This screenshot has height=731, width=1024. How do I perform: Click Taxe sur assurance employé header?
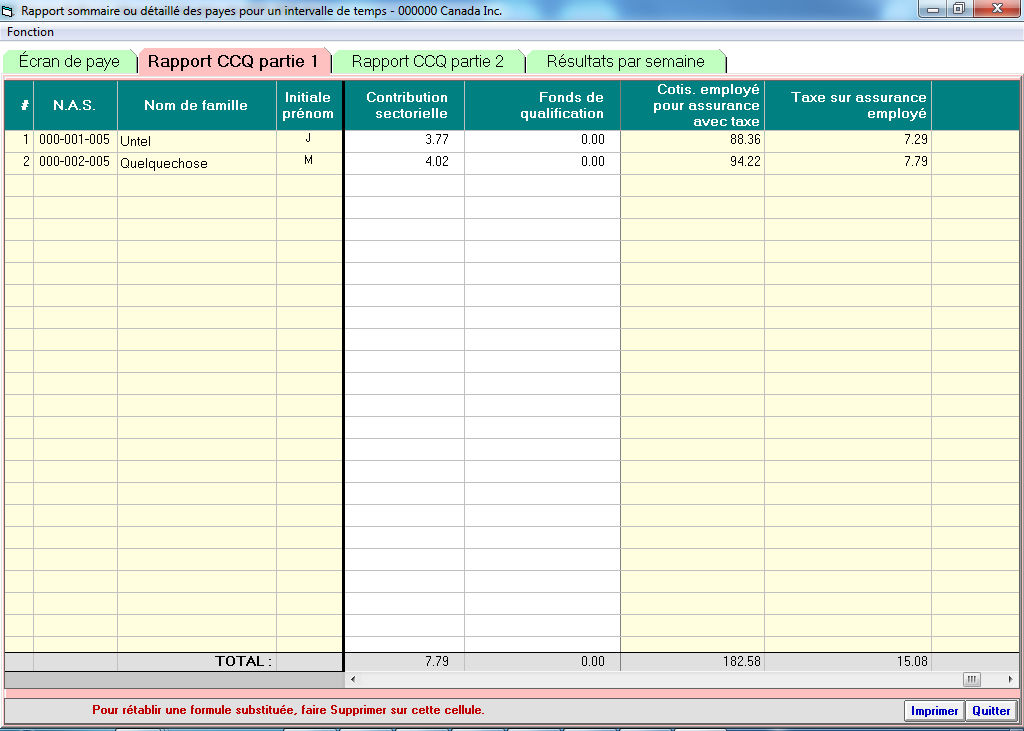[x=848, y=105]
